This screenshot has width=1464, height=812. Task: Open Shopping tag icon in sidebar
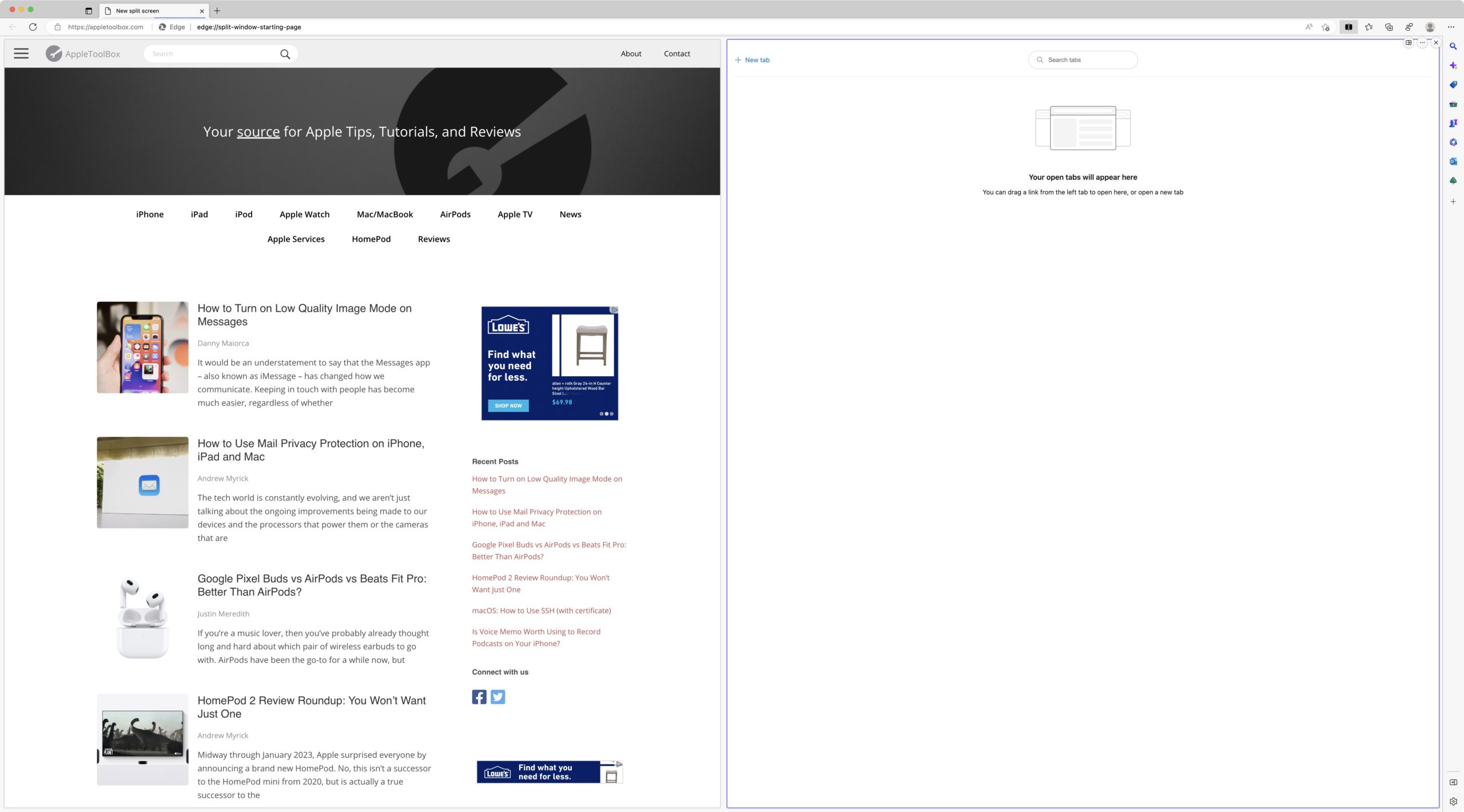pos(1453,85)
